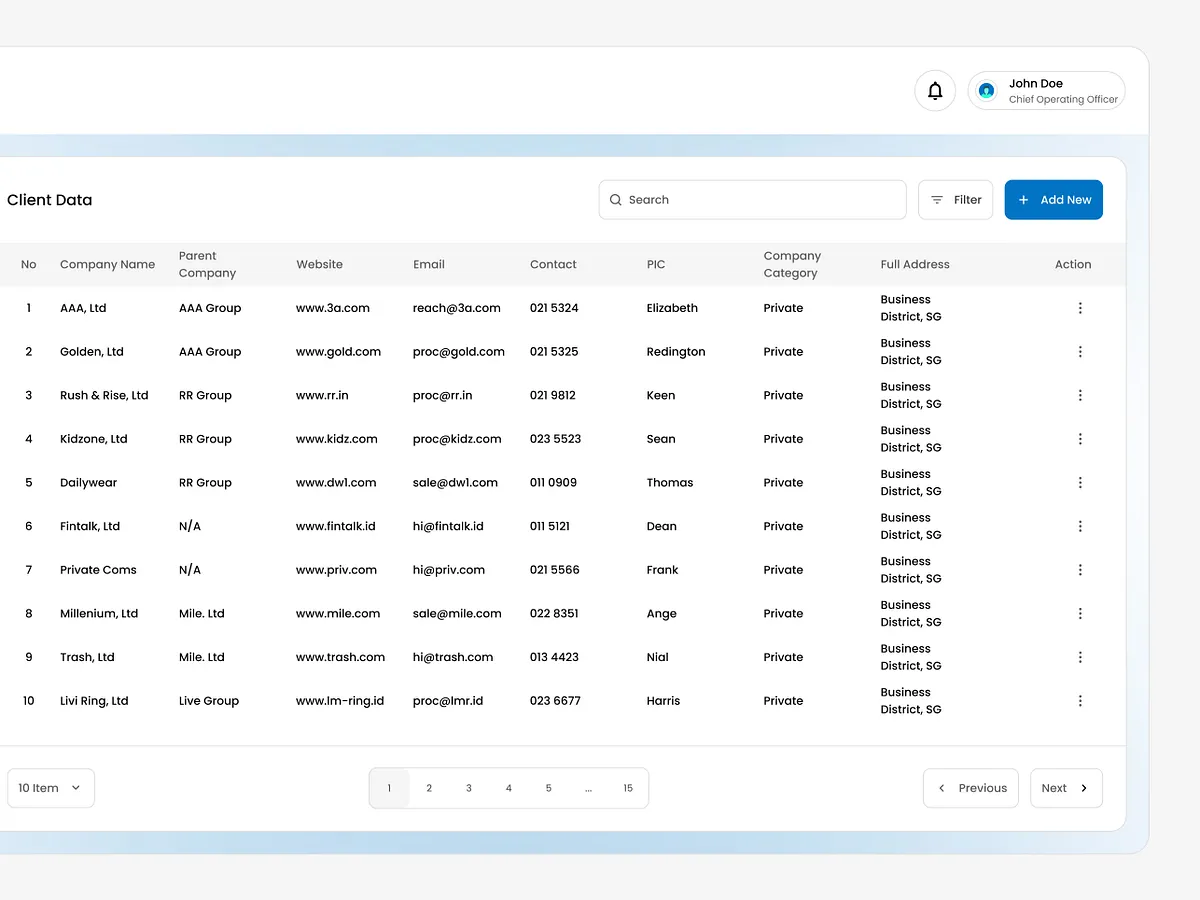Open action menu for Livi Ring, Ltd
This screenshot has height=900, width=1200.
1080,701
